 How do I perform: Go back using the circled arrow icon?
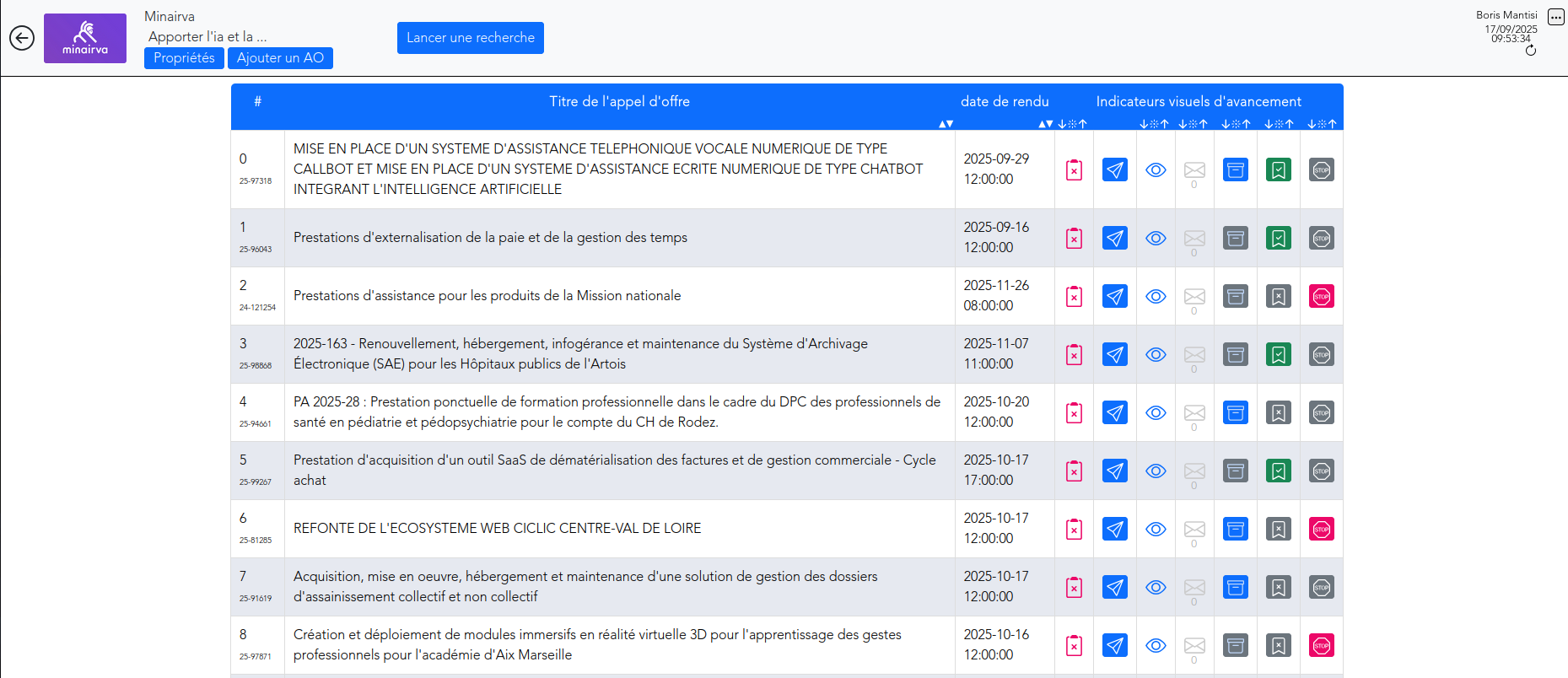(22, 38)
